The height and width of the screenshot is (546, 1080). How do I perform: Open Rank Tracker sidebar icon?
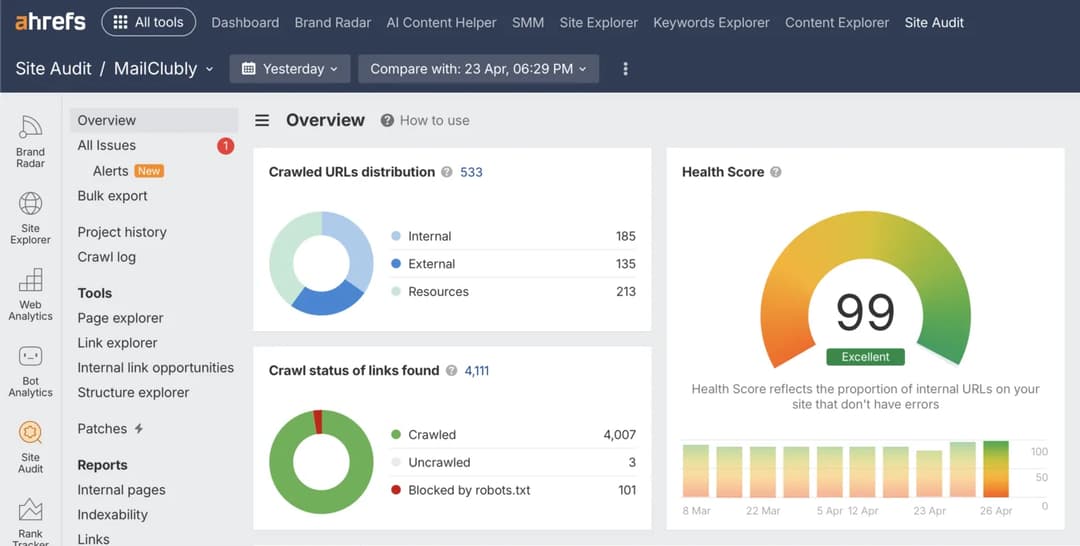[30, 521]
